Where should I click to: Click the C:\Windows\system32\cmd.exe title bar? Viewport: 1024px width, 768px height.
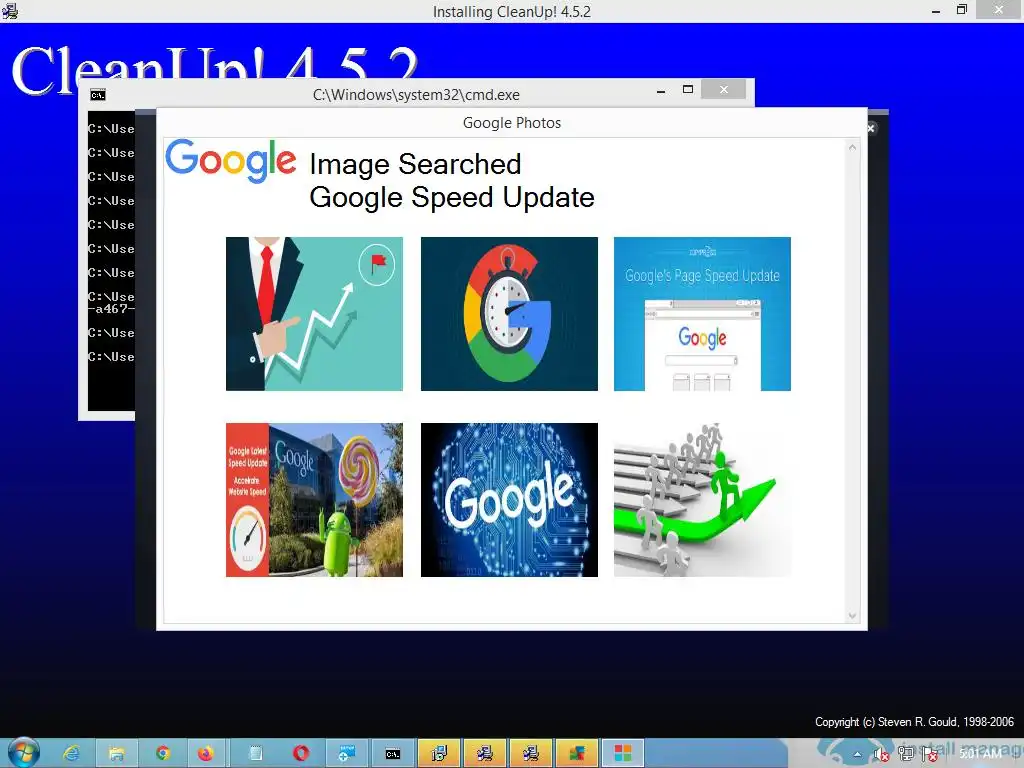[x=416, y=95]
